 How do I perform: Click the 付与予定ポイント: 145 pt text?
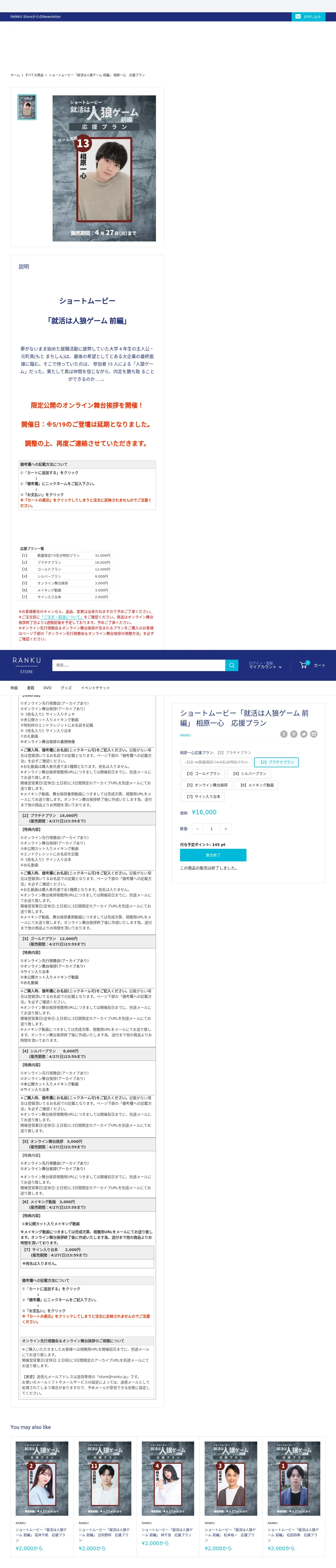203,845
